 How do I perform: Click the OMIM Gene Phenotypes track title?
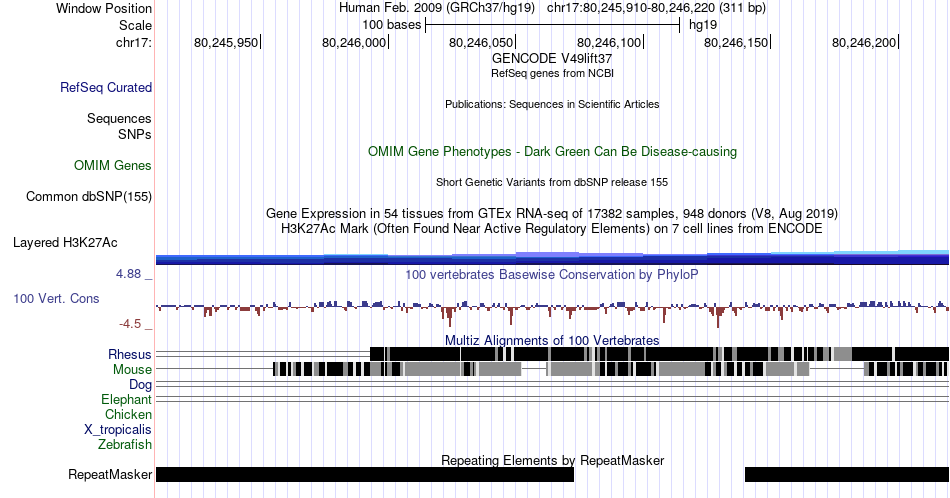click(552, 151)
